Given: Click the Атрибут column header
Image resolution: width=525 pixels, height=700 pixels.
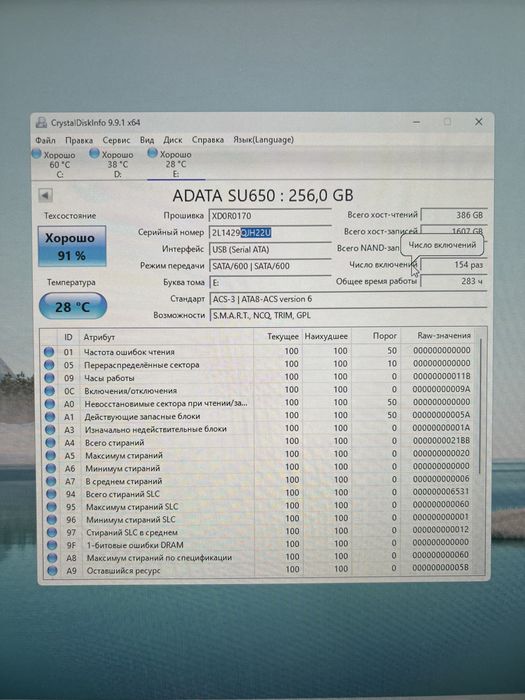Looking at the screenshot, I should (x=166, y=337).
